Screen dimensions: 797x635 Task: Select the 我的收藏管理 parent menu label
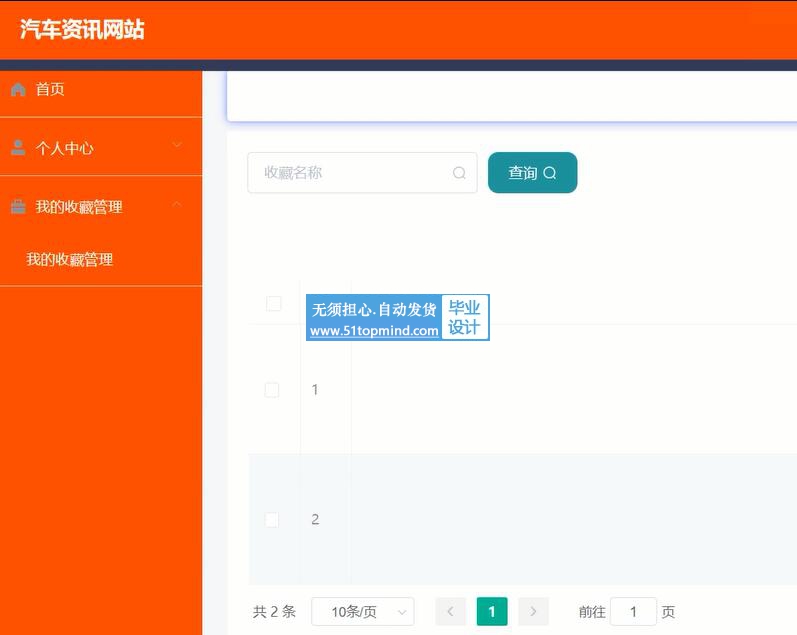click(x=79, y=207)
